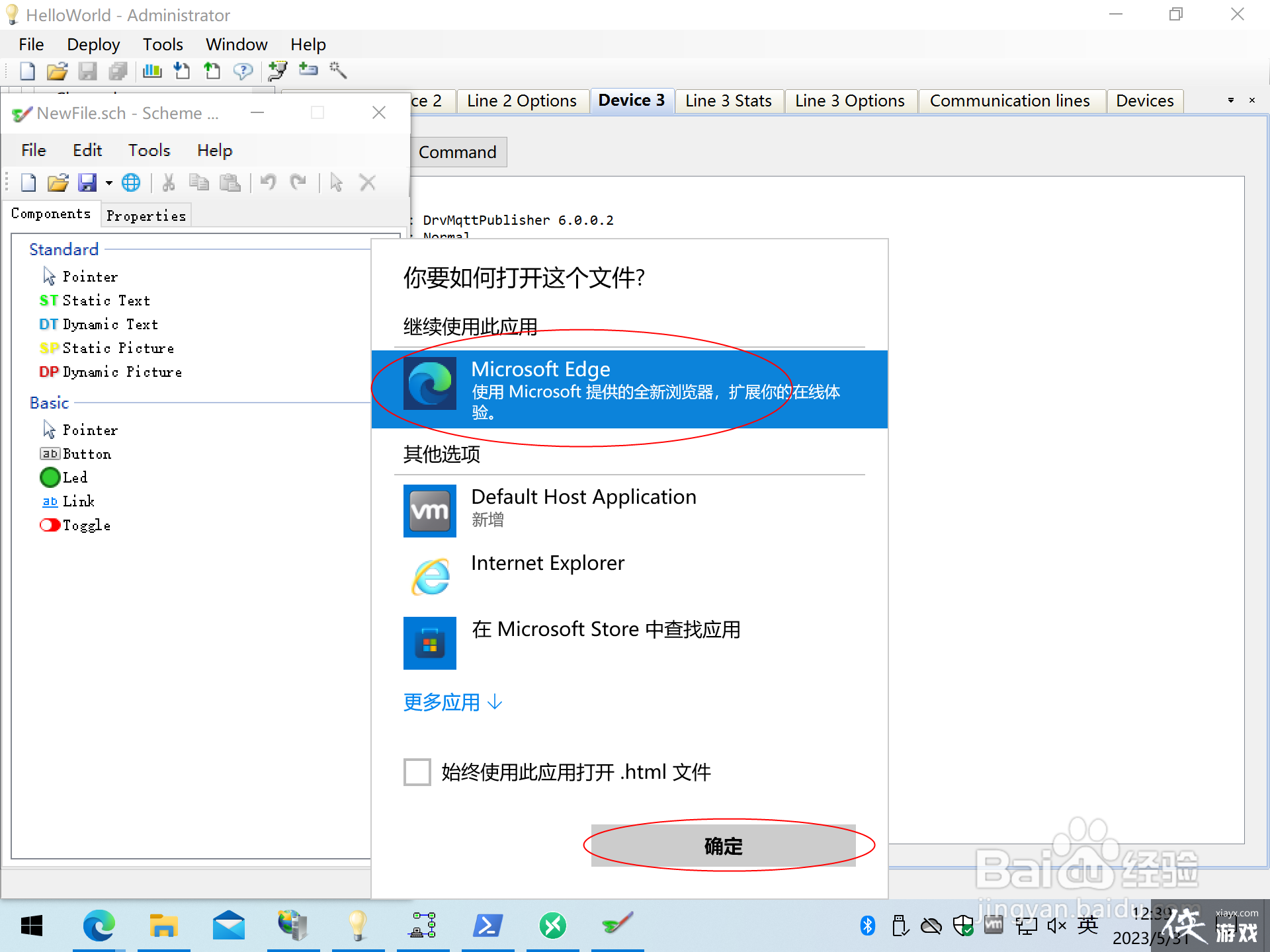Select Dynamic Picture component
Viewport: 1270px width, 952px height.
(111, 372)
